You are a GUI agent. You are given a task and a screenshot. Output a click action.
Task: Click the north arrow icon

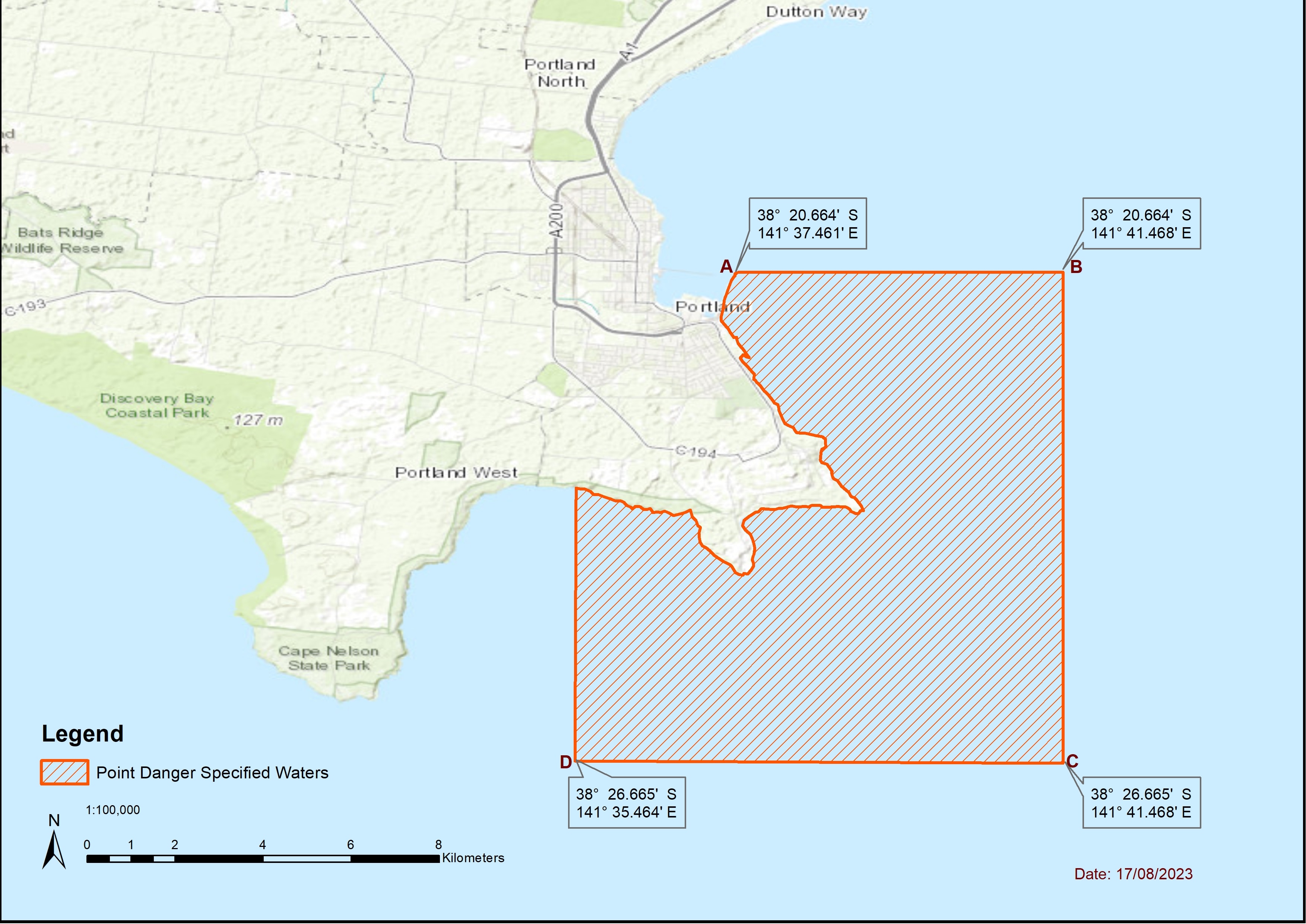pos(54,849)
